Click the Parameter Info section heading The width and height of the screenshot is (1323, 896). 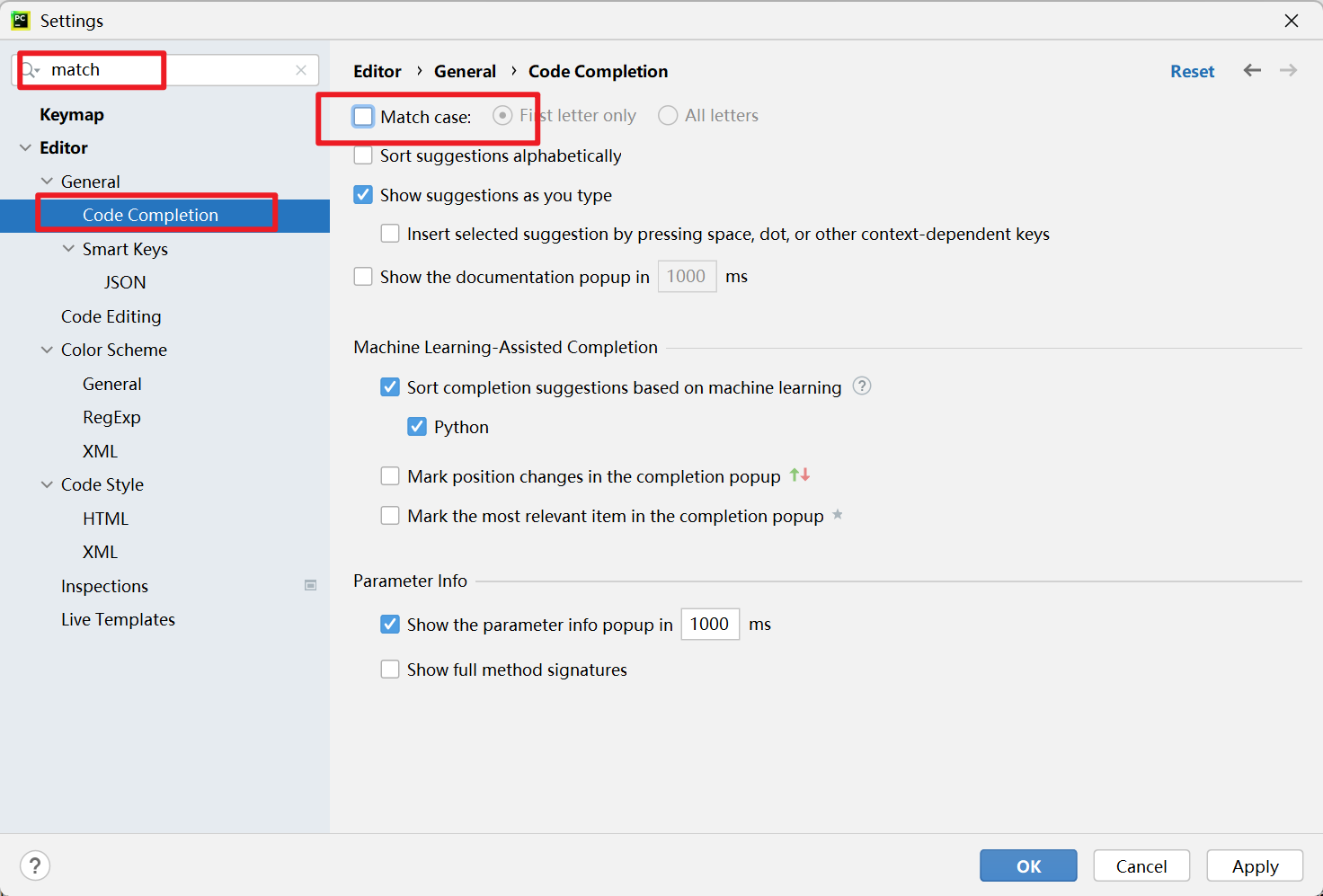pos(410,581)
